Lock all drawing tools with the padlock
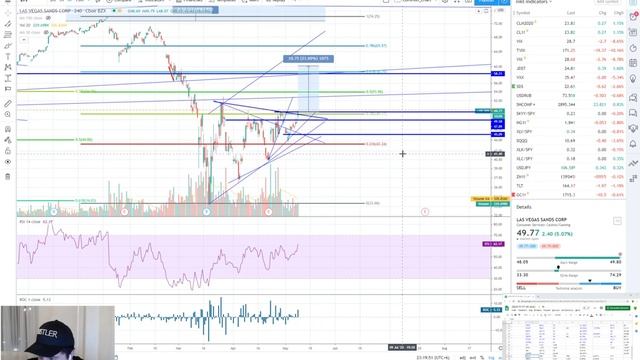640x360 pixels. point(8,151)
